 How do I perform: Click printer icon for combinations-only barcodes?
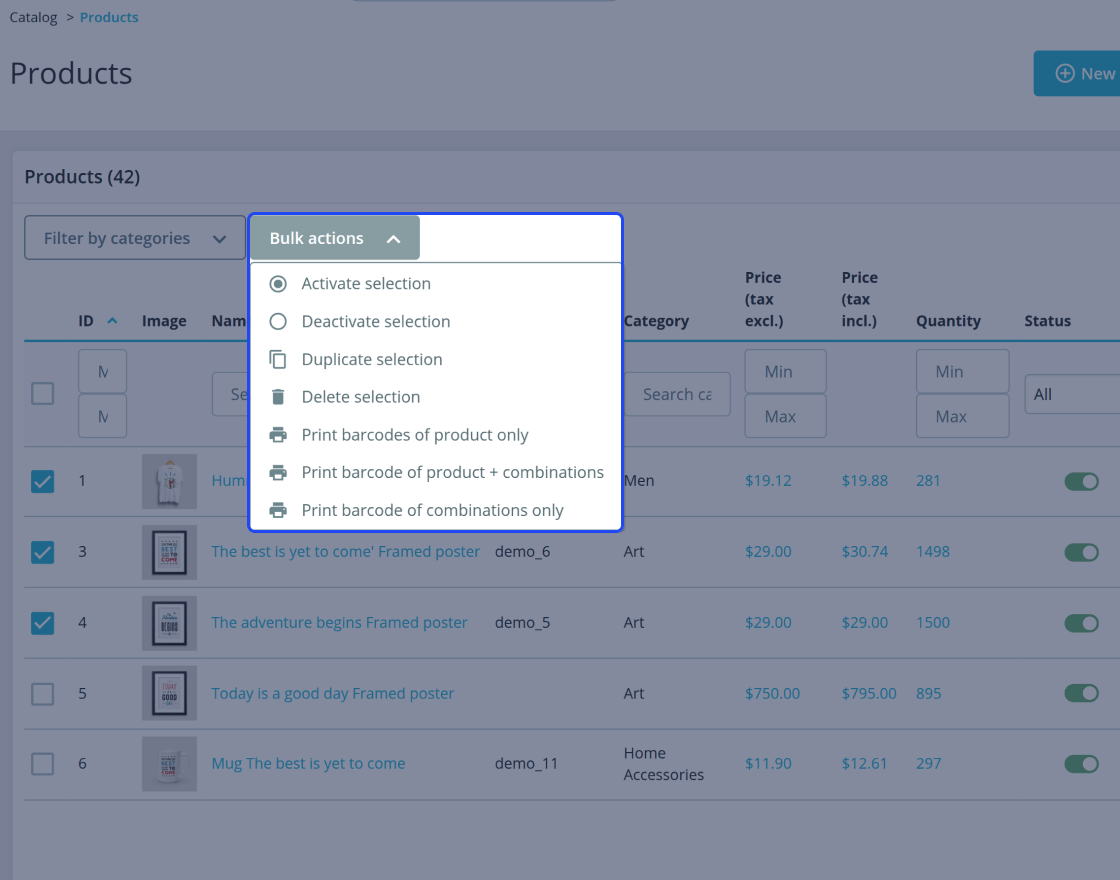click(278, 511)
